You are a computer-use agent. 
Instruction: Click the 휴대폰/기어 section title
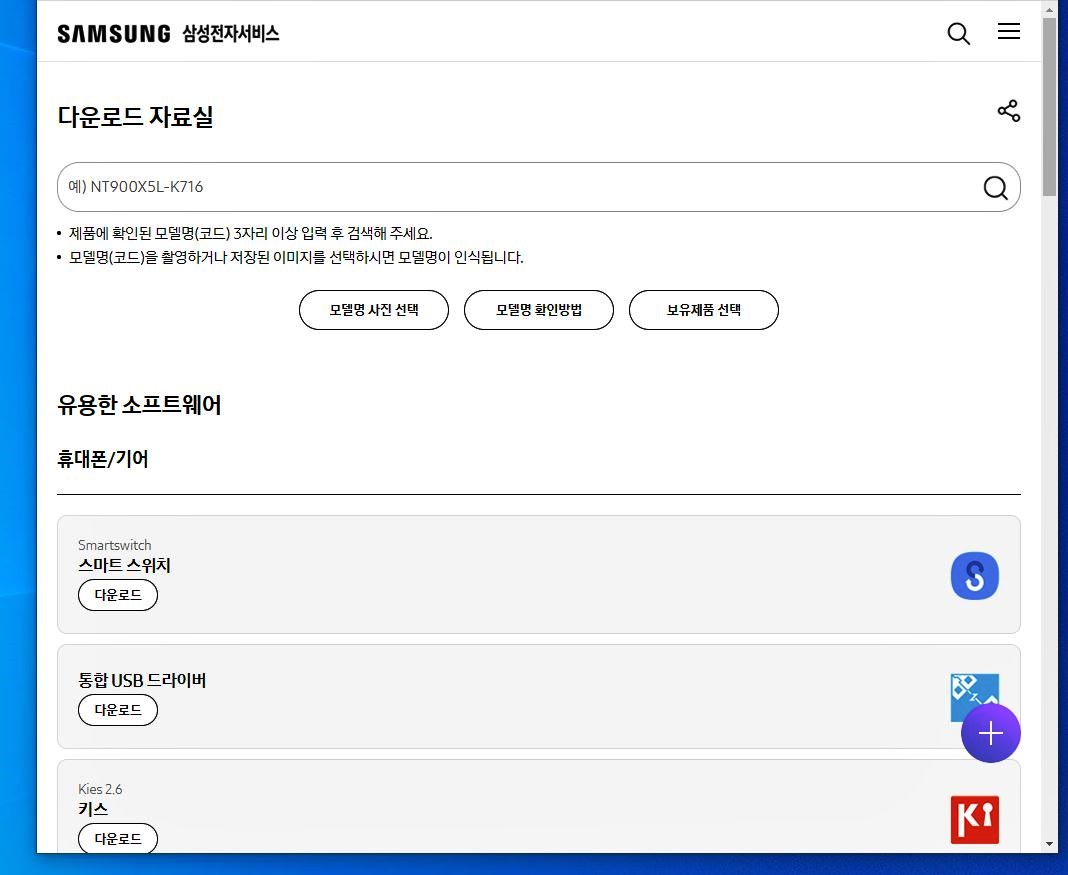[x=103, y=459]
